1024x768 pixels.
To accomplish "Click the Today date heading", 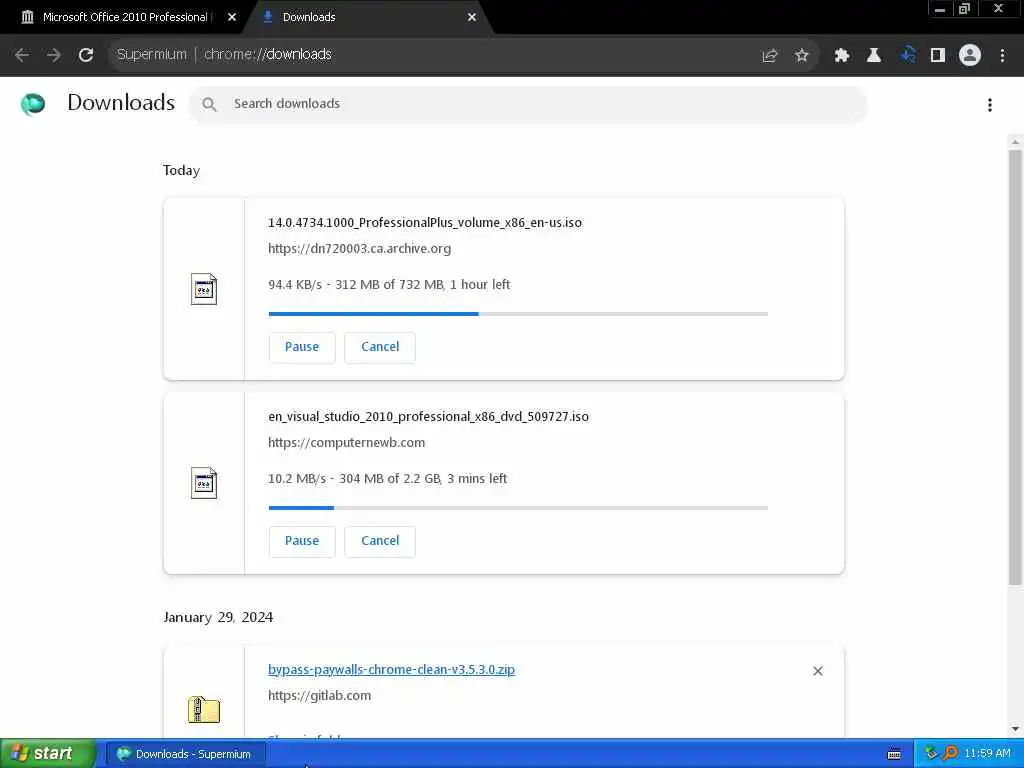I will click(x=181, y=170).
